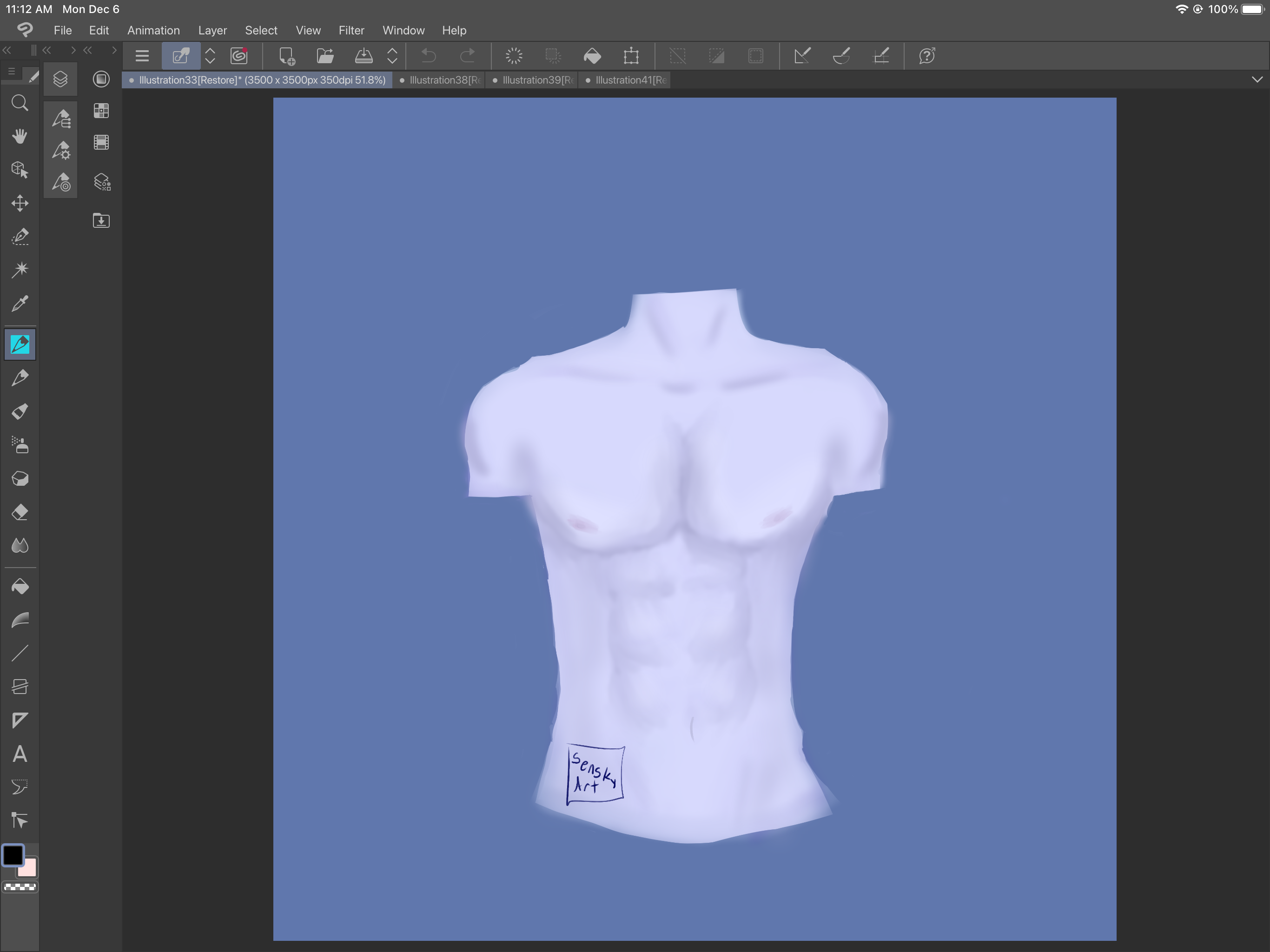Open the Tool Property palette icon
The height and width of the screenshot is (952, 1270).
[x=61, y=151]
